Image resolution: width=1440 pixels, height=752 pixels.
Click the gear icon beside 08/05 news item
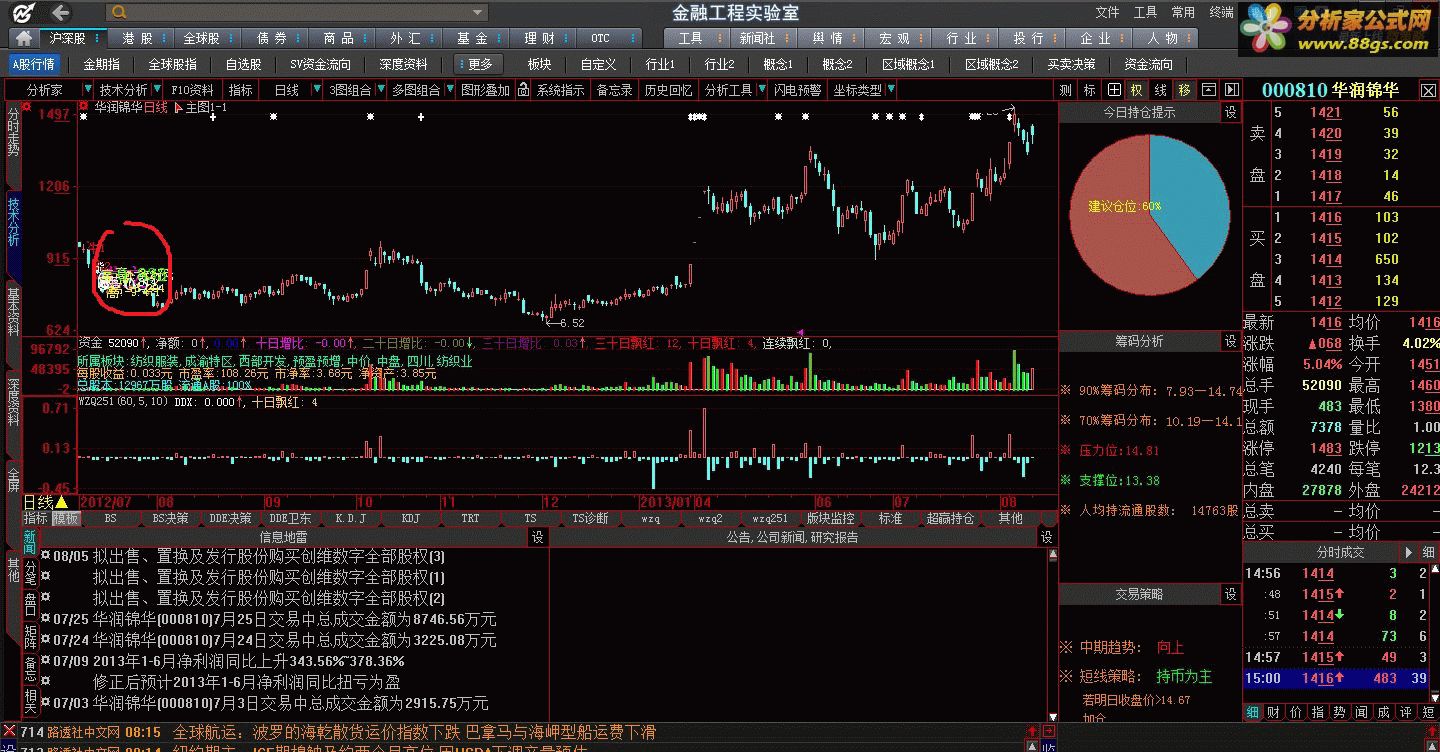coord(45,556)
